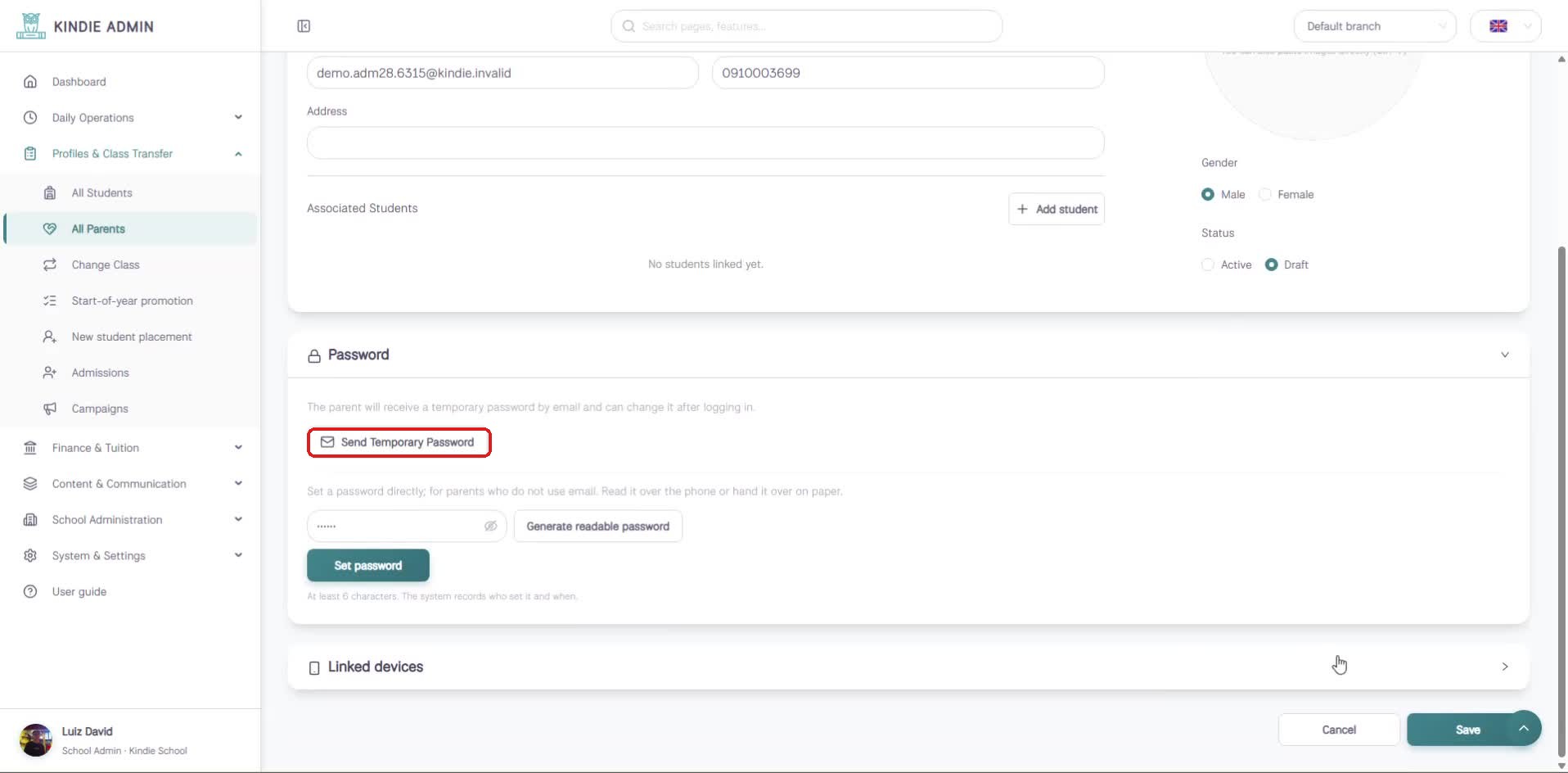Show password using the eye icon

coord(490,526)
